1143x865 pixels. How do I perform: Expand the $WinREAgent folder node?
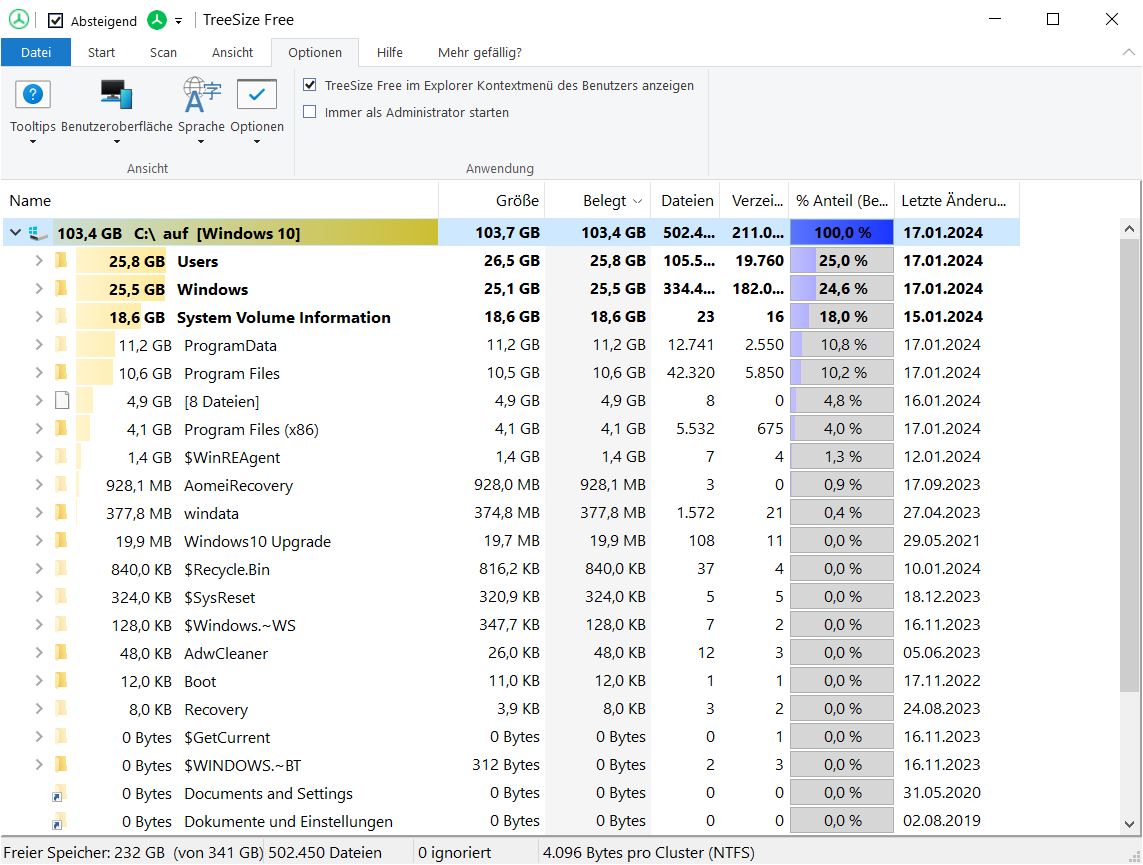click(39, 456)
